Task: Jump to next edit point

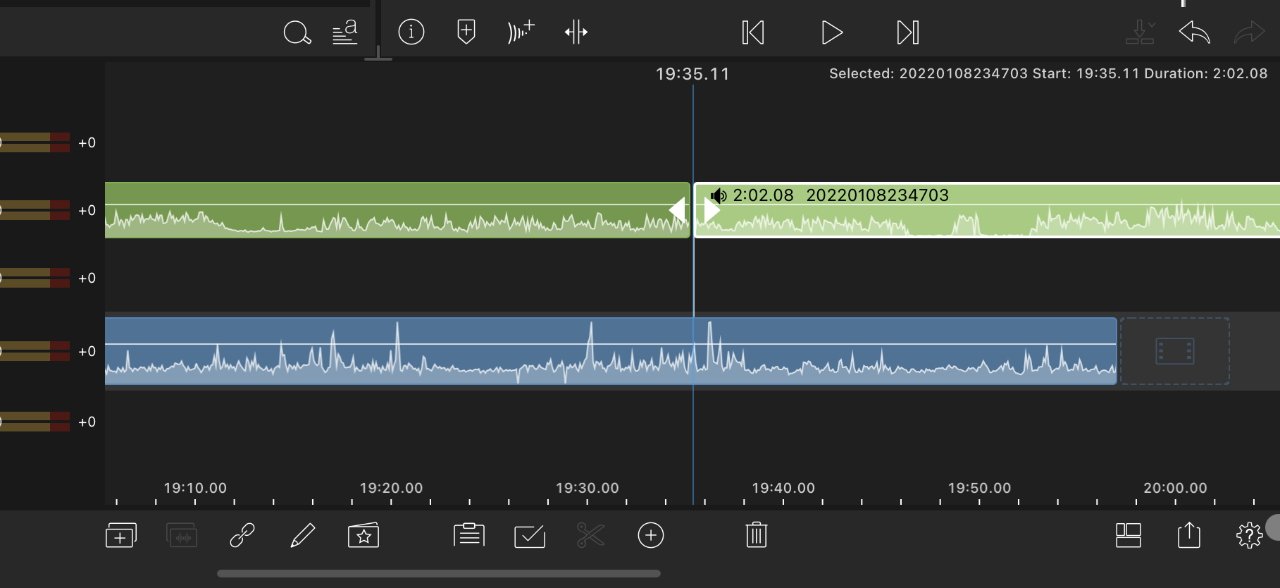Action: point(907,33)
